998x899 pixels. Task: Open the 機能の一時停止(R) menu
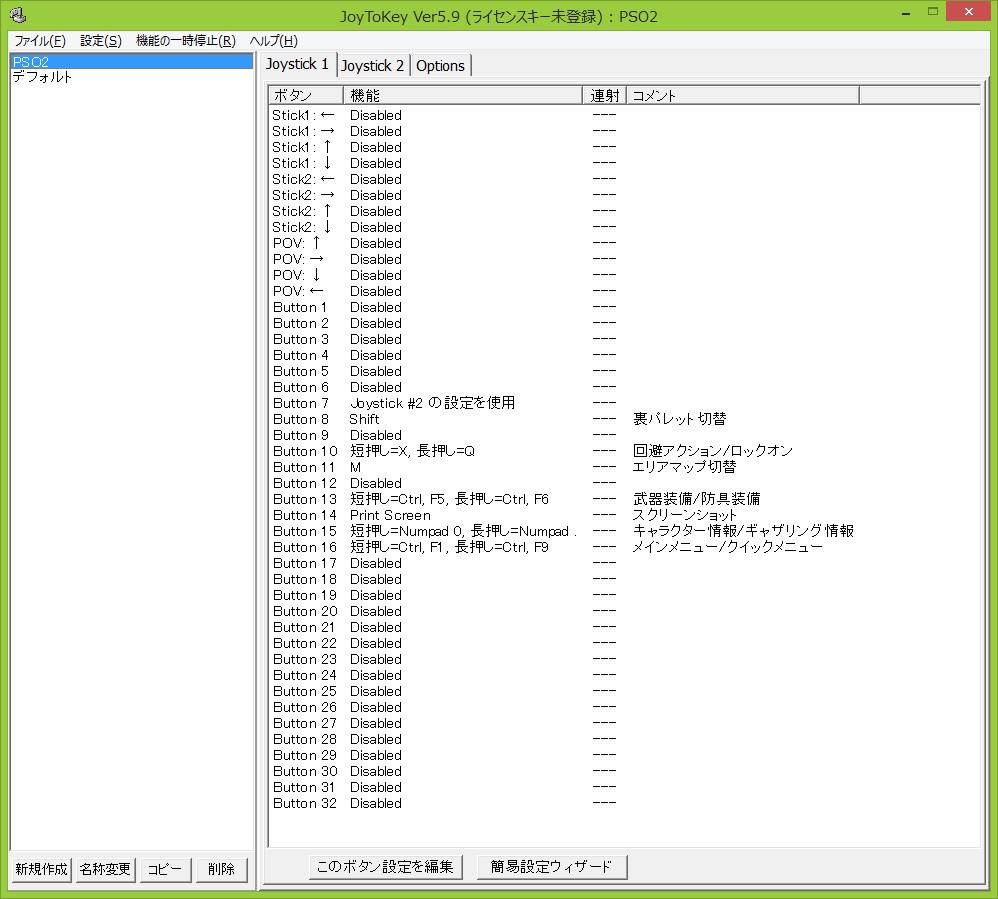pos(185,41)
